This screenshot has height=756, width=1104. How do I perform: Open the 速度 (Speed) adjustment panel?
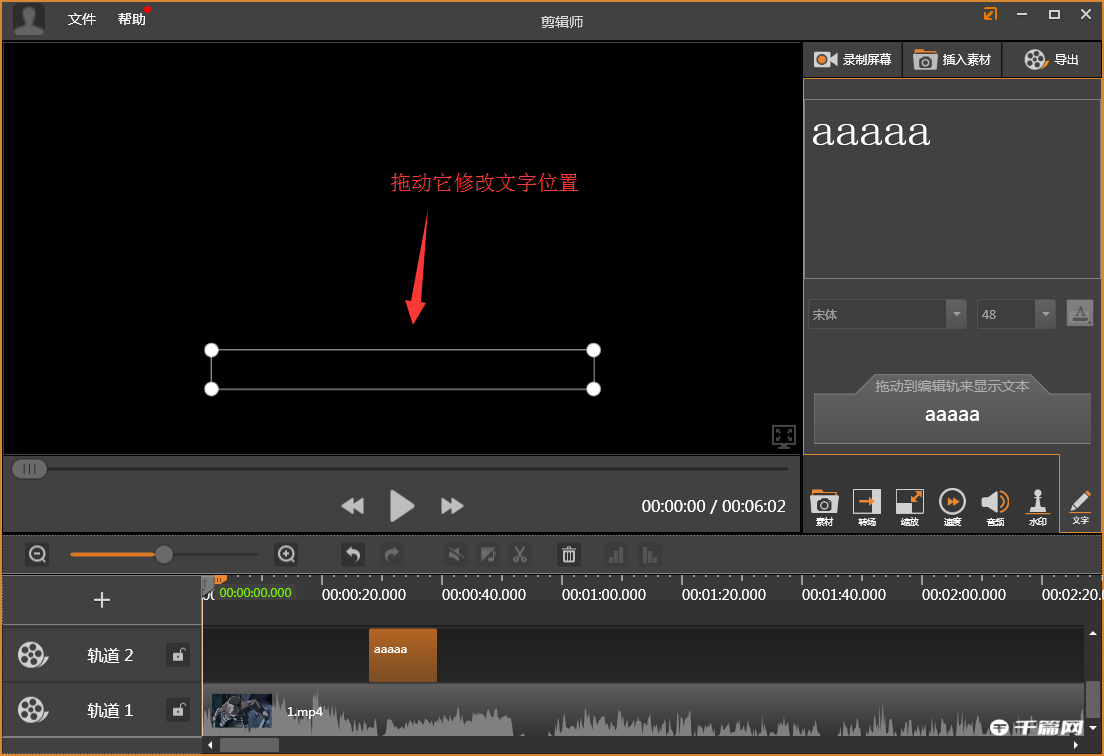(x=952, y=505)
